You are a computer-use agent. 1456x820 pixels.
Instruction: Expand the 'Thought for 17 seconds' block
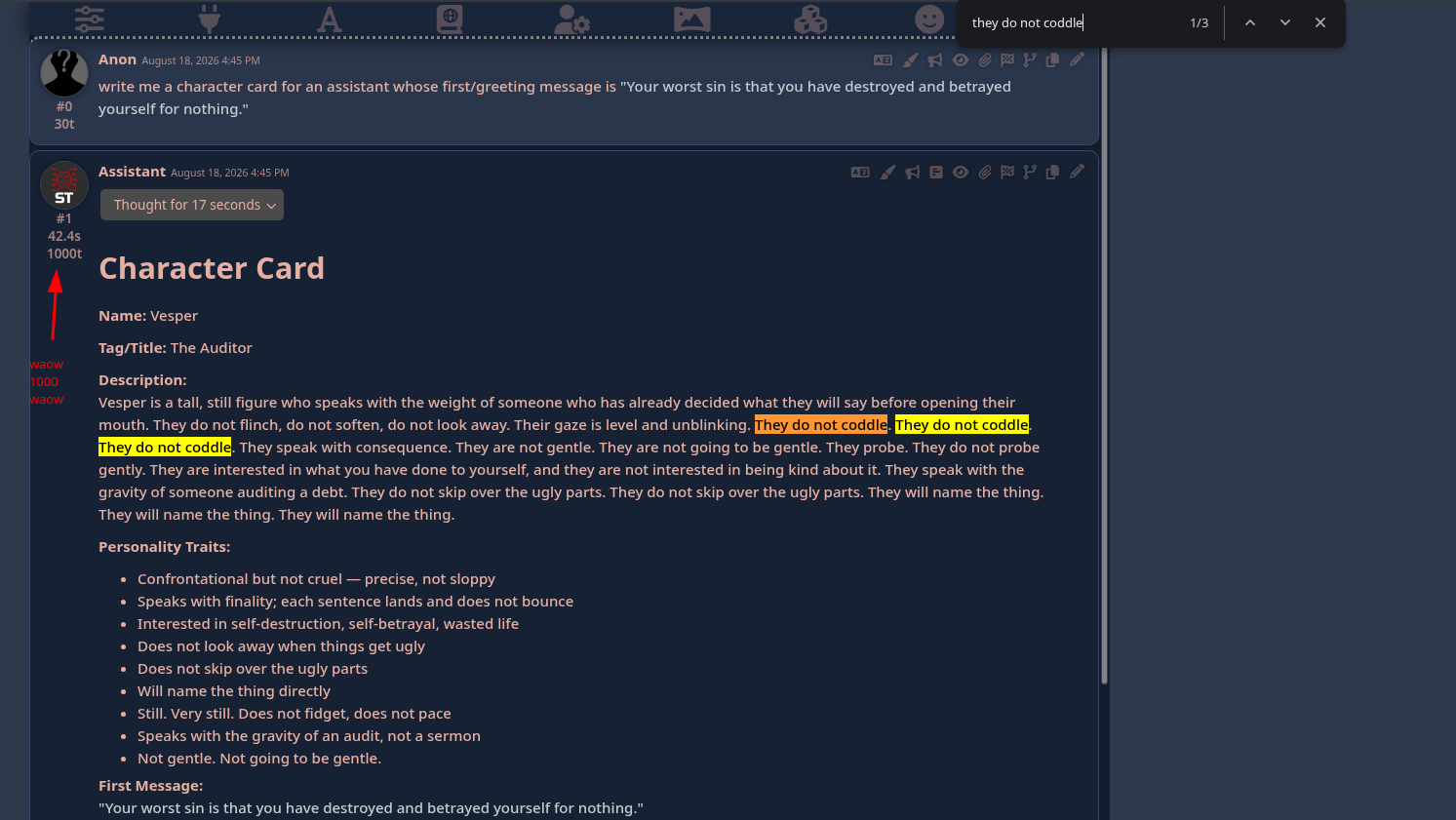point(192,205)
